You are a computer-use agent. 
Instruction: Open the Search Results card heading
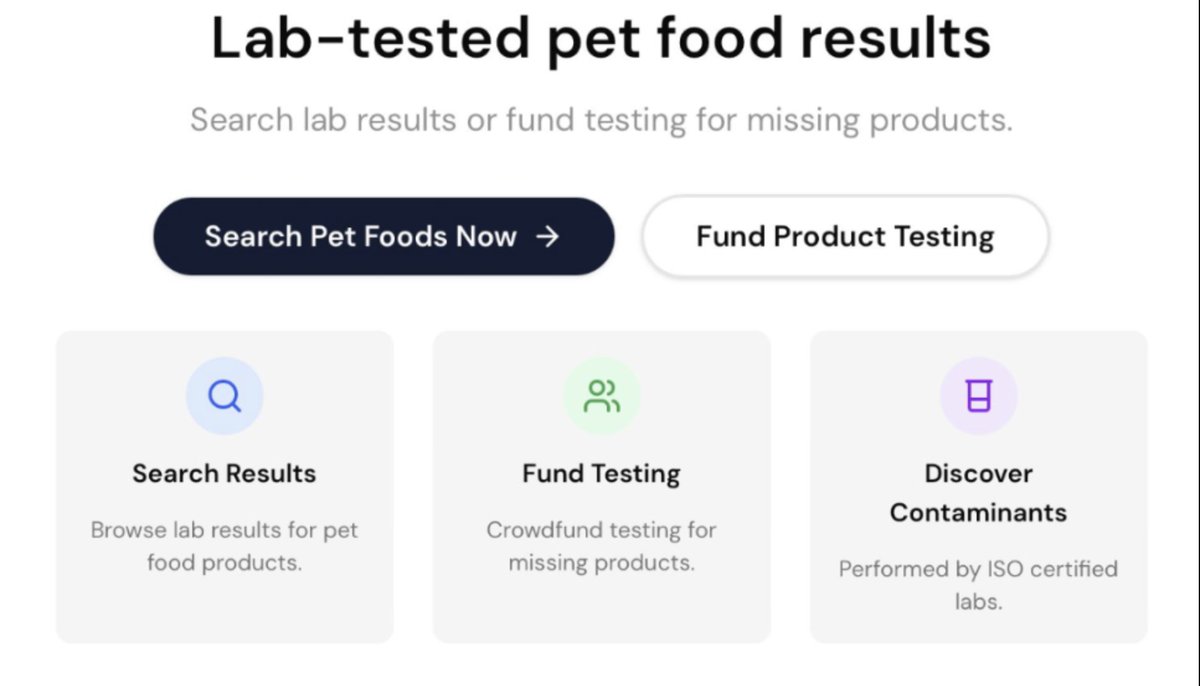224,473
